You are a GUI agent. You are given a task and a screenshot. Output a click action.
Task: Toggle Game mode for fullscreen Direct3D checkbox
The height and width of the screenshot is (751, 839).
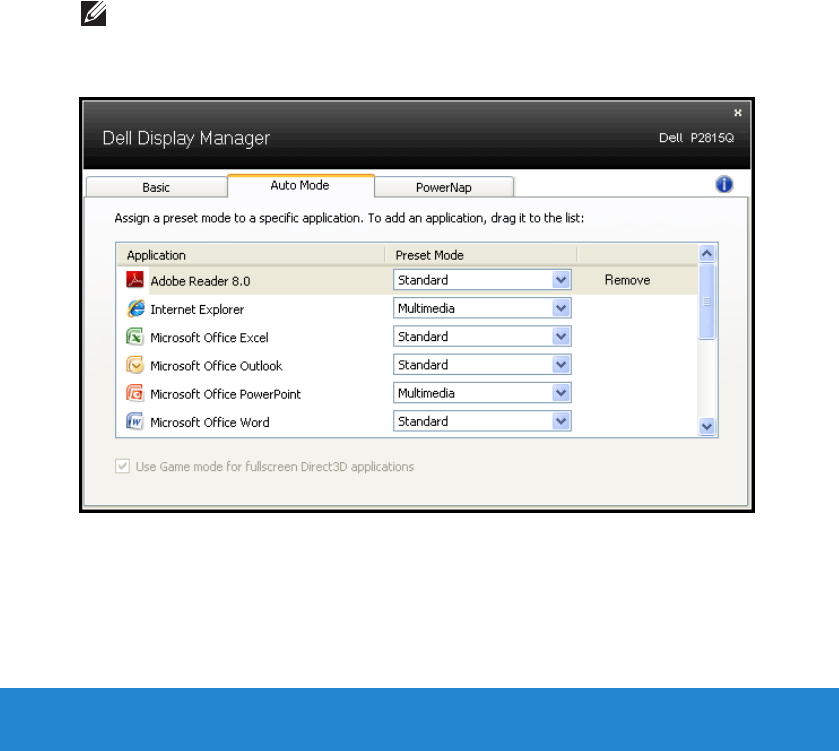click(x=123, y=466)
